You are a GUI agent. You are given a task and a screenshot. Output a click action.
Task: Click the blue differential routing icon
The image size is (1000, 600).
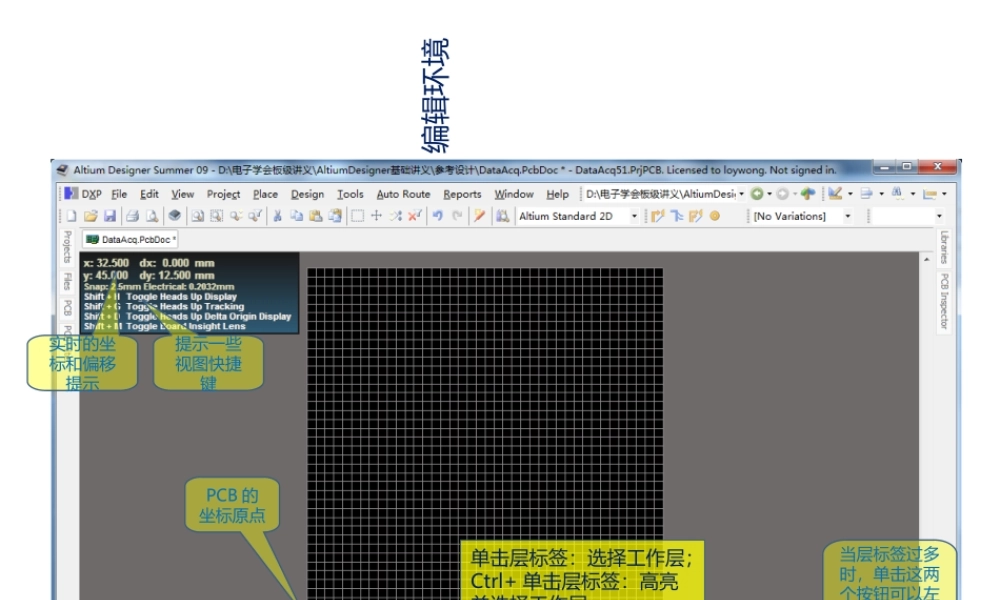(677, 216)
